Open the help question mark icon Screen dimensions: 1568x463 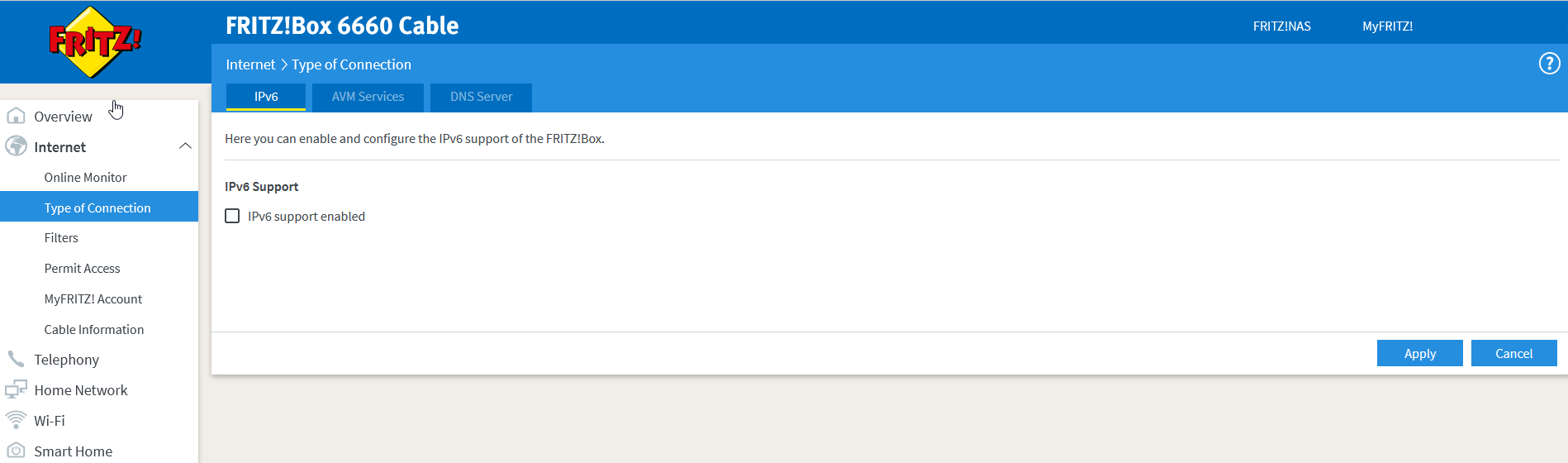[1549, 64]
